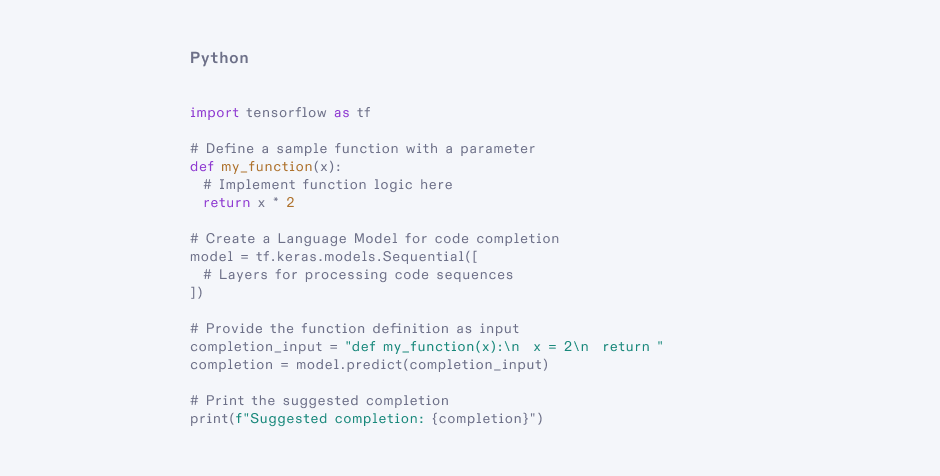Screen dimensions: 940x476
Task: Click the green string assigned to completion_input
Action: pyautogui.click(x=504, y=347)
